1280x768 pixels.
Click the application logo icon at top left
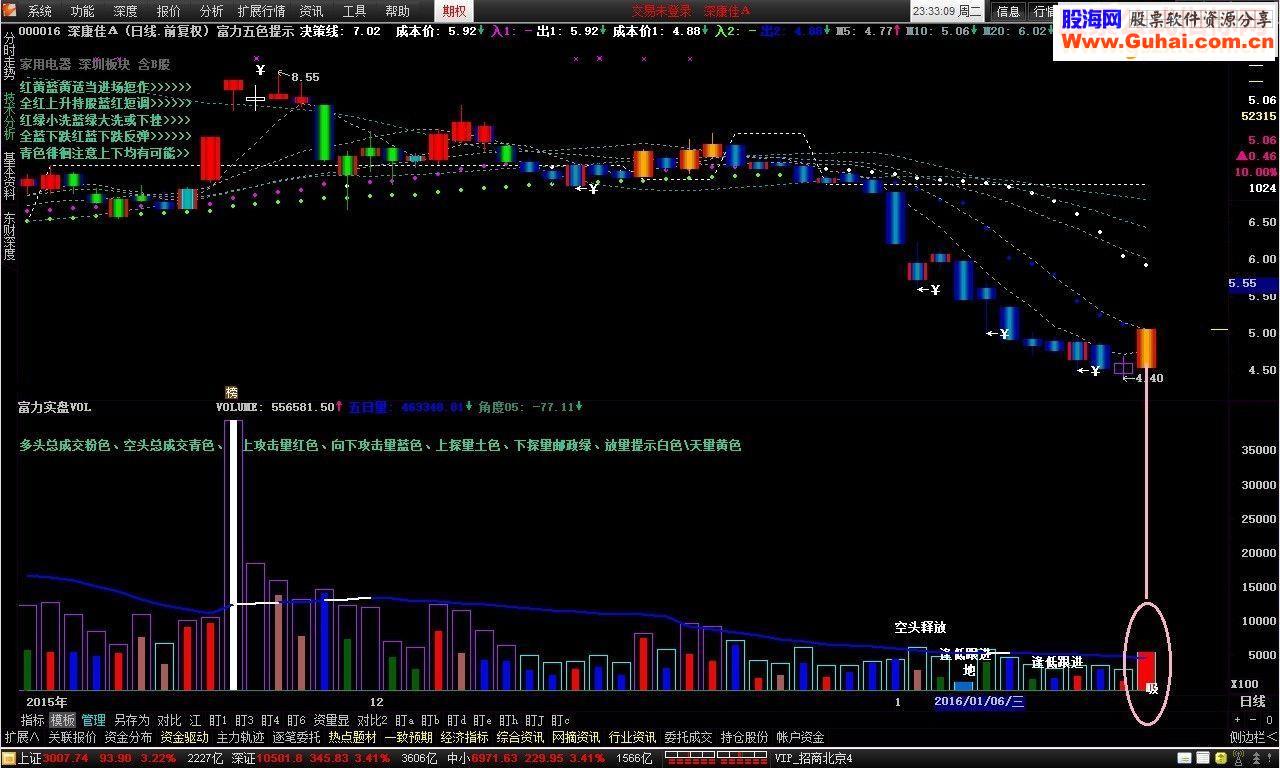click(10, 11)
